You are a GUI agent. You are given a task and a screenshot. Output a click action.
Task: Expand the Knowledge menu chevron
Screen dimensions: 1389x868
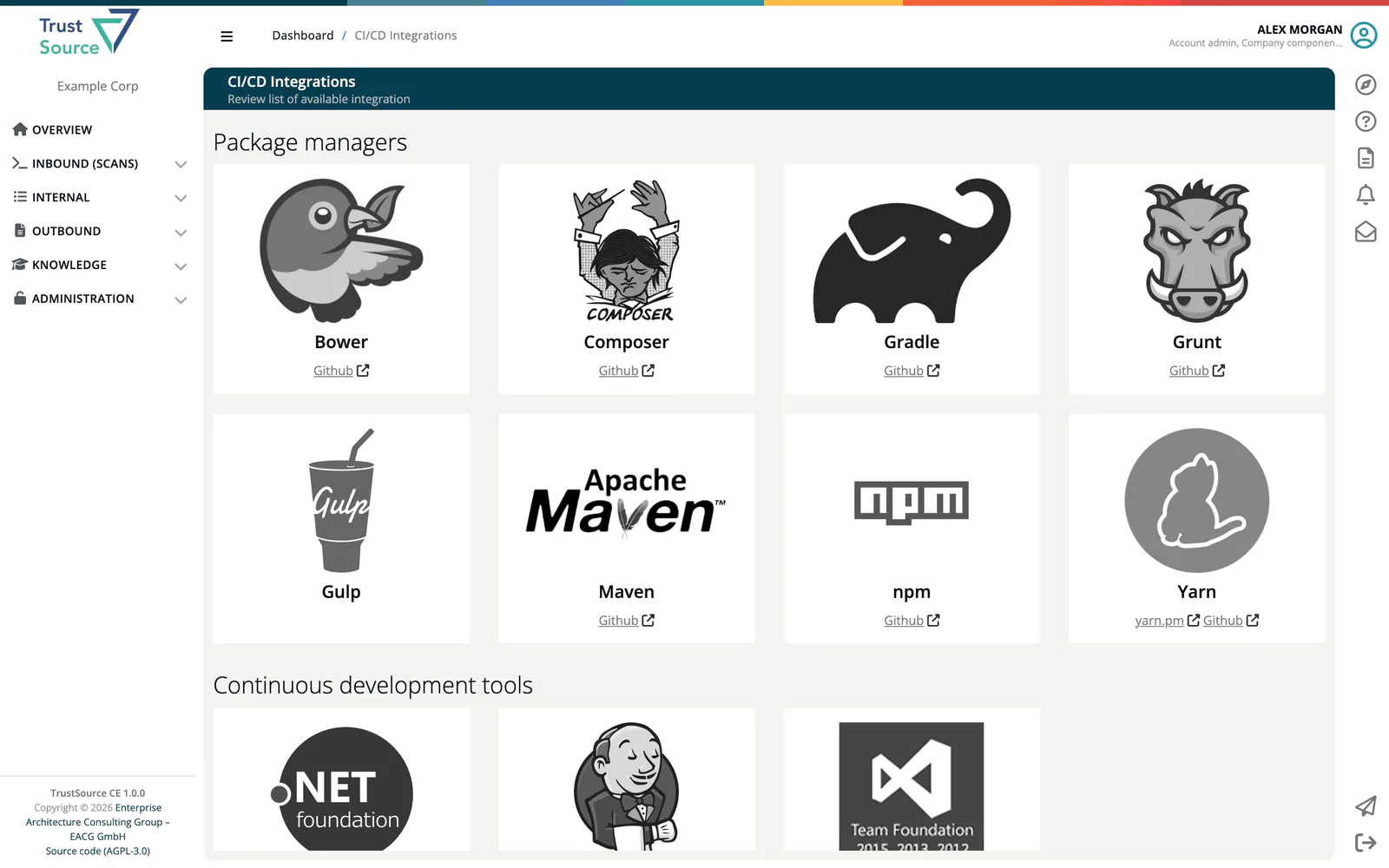point(181,266)
